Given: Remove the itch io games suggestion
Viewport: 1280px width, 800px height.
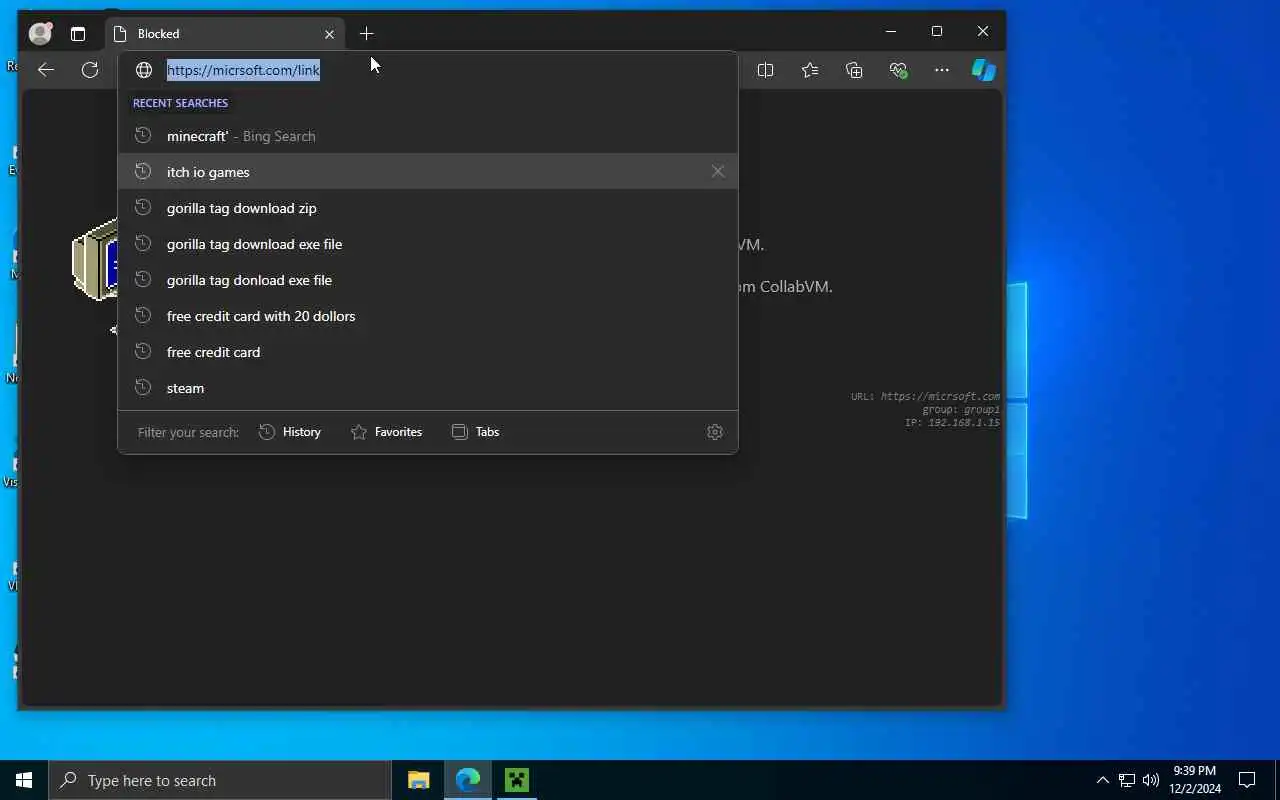Looking at the screenshot, I should [x=718, y=172].
